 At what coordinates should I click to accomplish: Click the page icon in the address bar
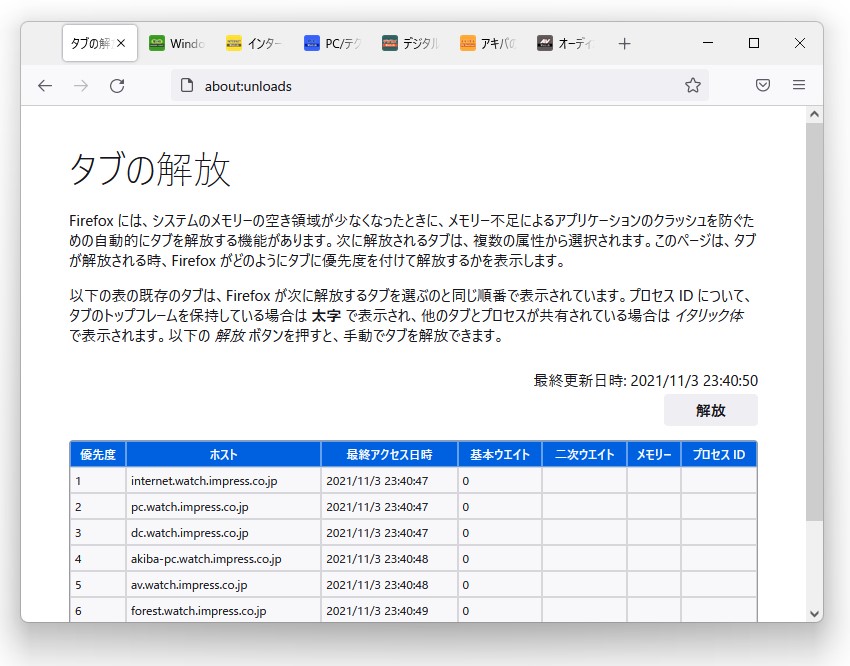click(187, 85)
